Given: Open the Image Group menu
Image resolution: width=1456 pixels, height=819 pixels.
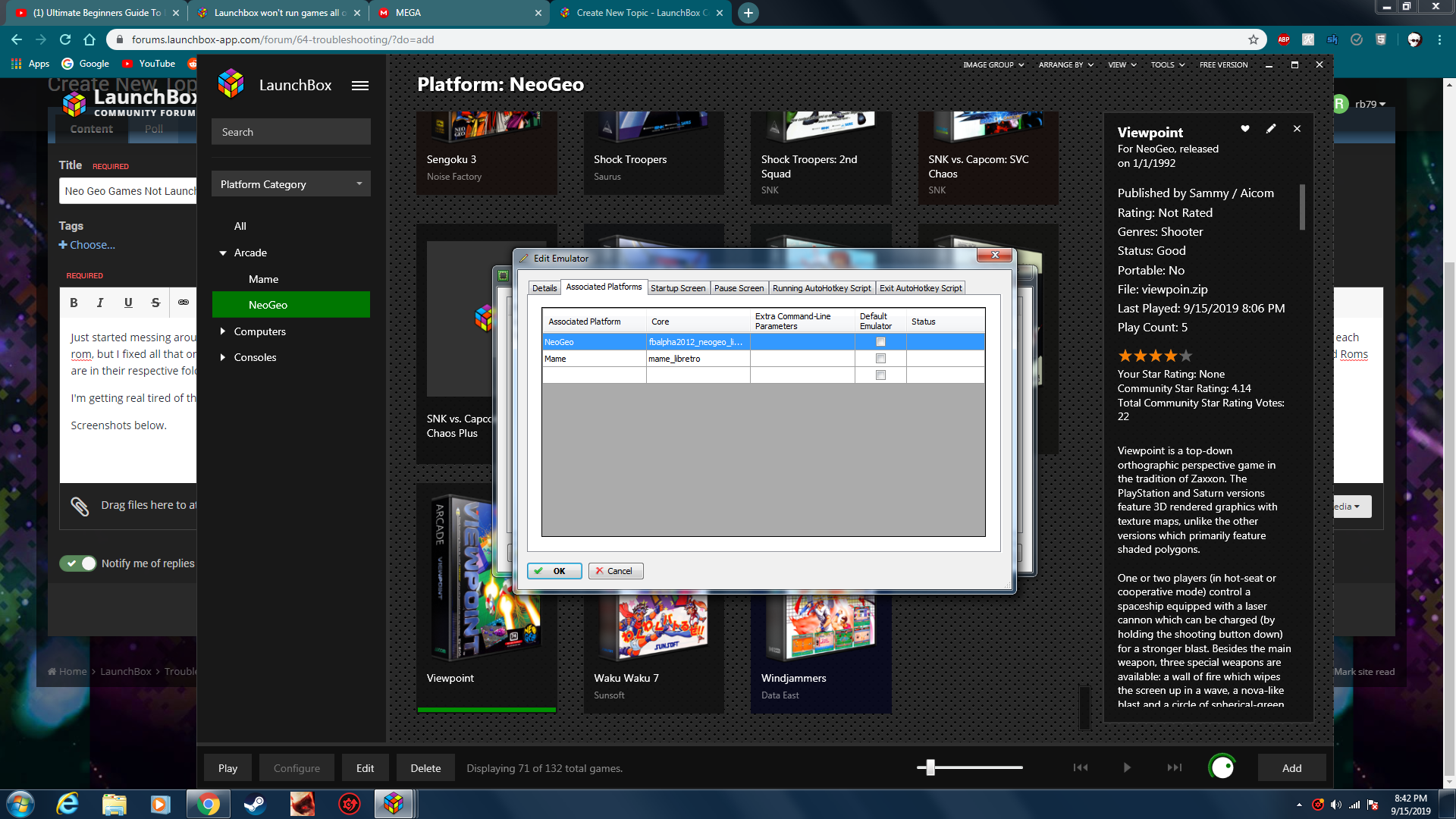Looking at the screenshot, I should [993, 65].
